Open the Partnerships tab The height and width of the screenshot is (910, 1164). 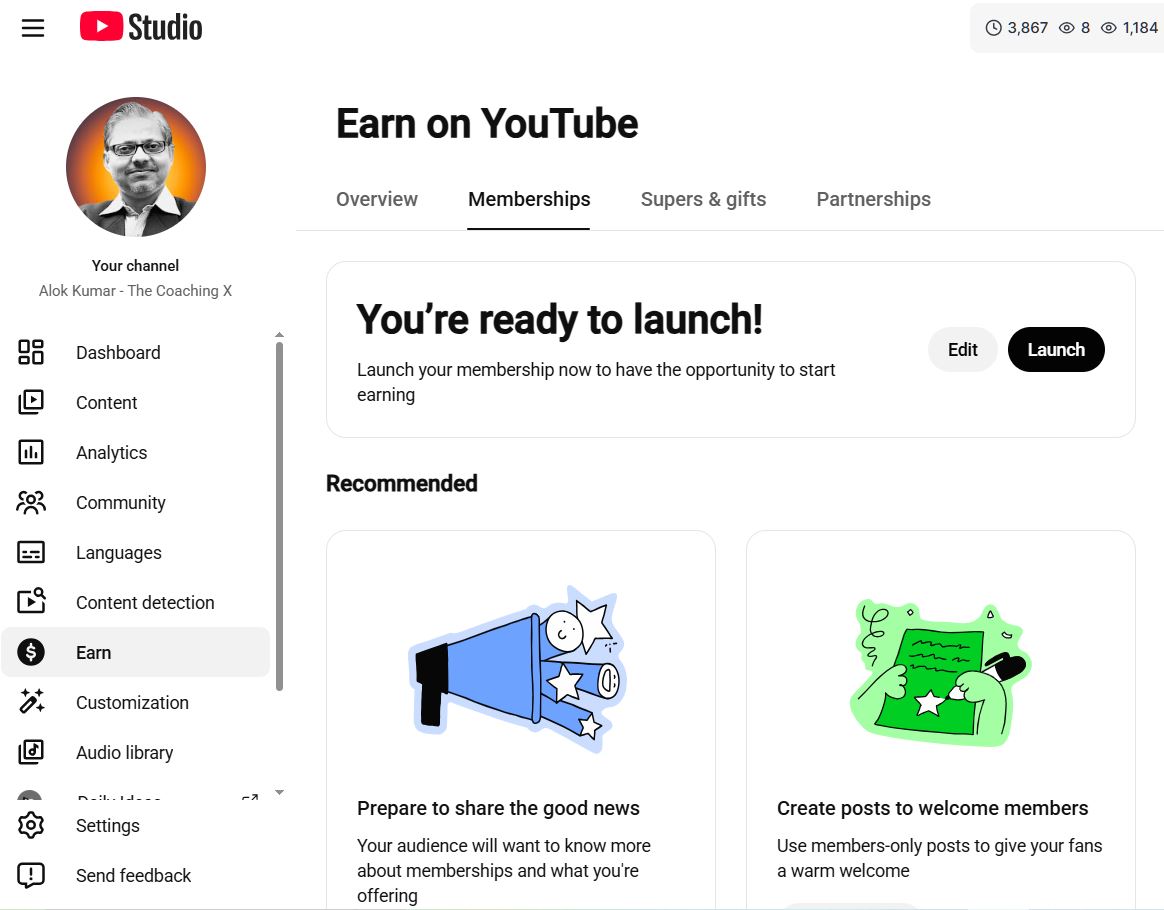tap(873, 199)
